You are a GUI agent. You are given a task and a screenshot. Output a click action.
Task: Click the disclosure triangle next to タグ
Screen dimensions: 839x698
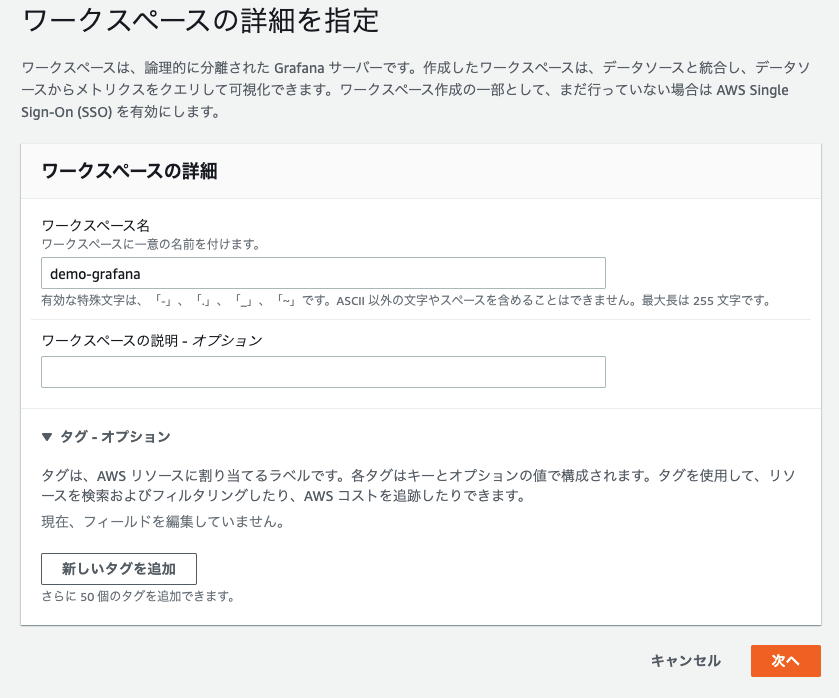point(47,437)
